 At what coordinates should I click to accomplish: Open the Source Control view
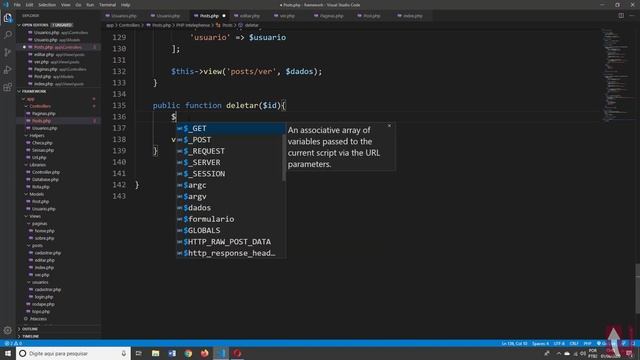(8, 52)
